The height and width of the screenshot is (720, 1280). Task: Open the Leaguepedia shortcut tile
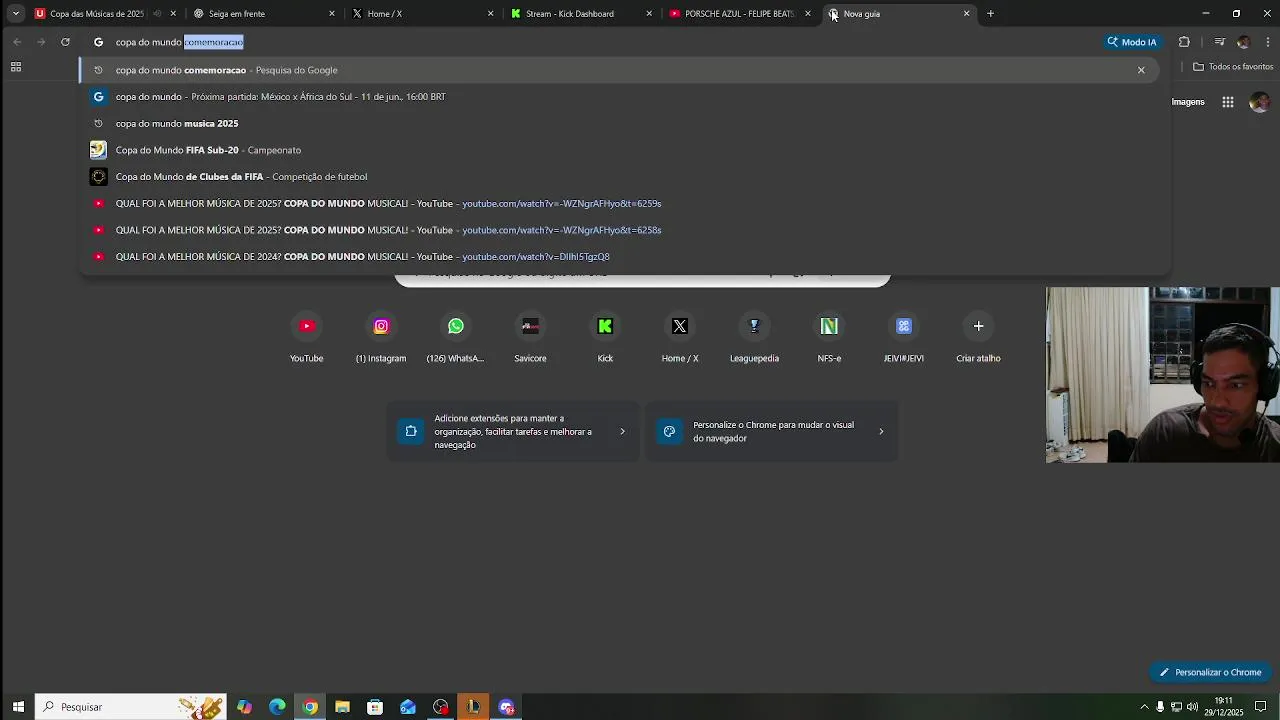click(x=754, y=338)
